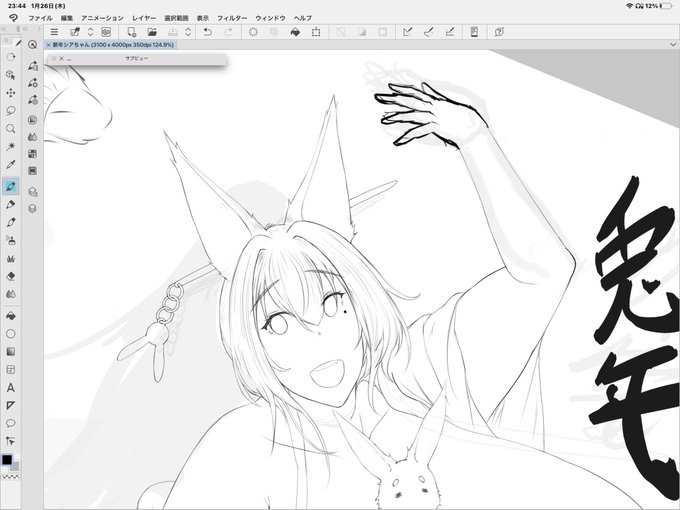Select the Brush tool below Pencil
The width and height of the screenshot is (680, 510).
click(11, 222)
